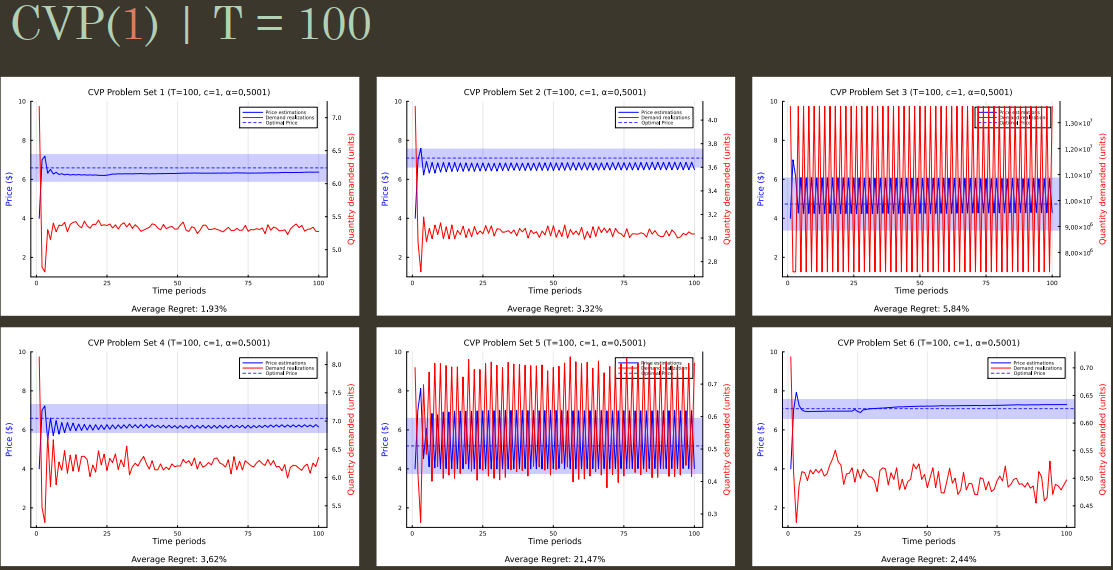Click the slide heading 'CVP(1) | T = 100'

click(x=191, y=25)
